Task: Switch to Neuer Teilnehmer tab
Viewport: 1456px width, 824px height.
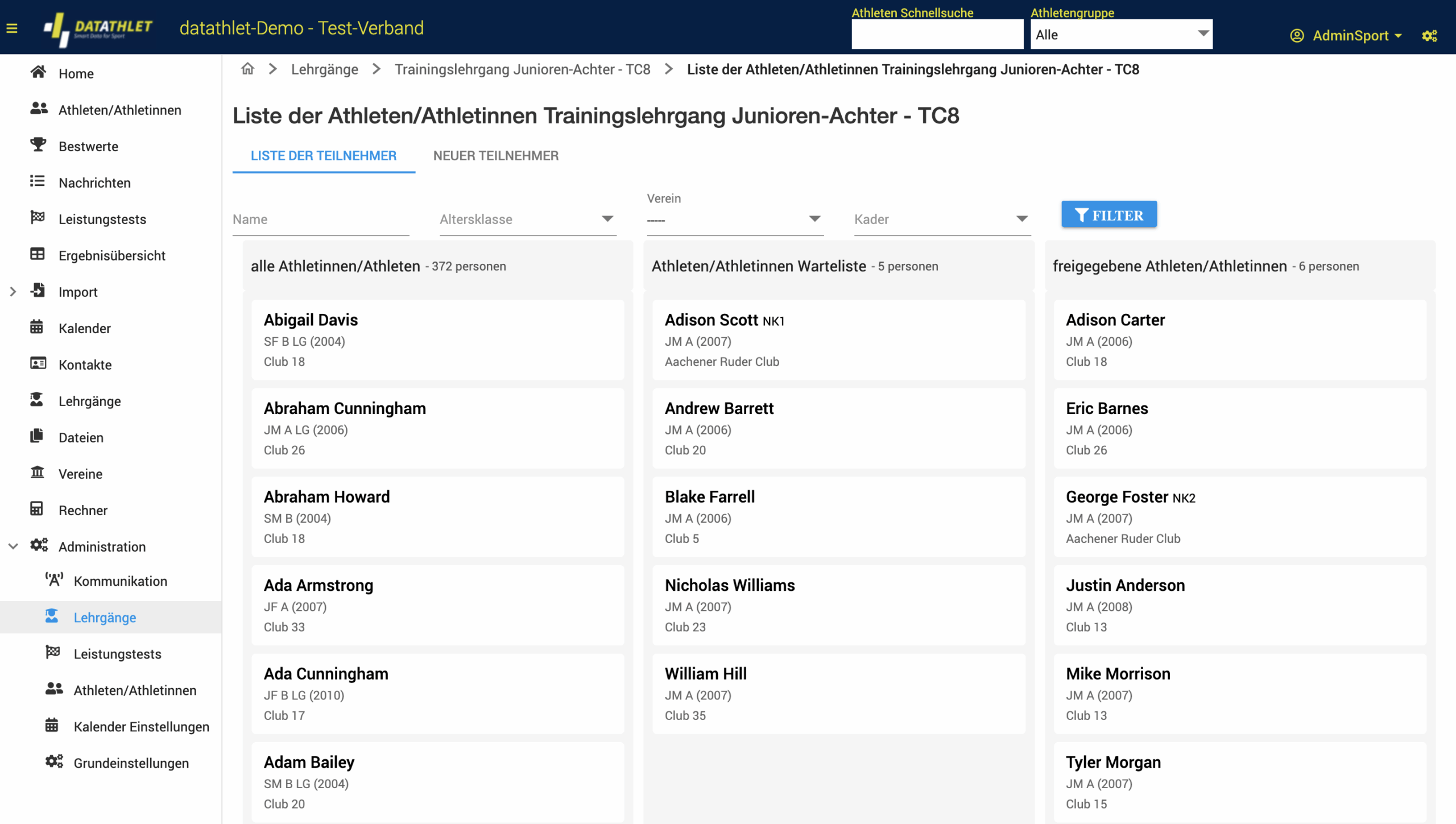Action: click(496, 156)
